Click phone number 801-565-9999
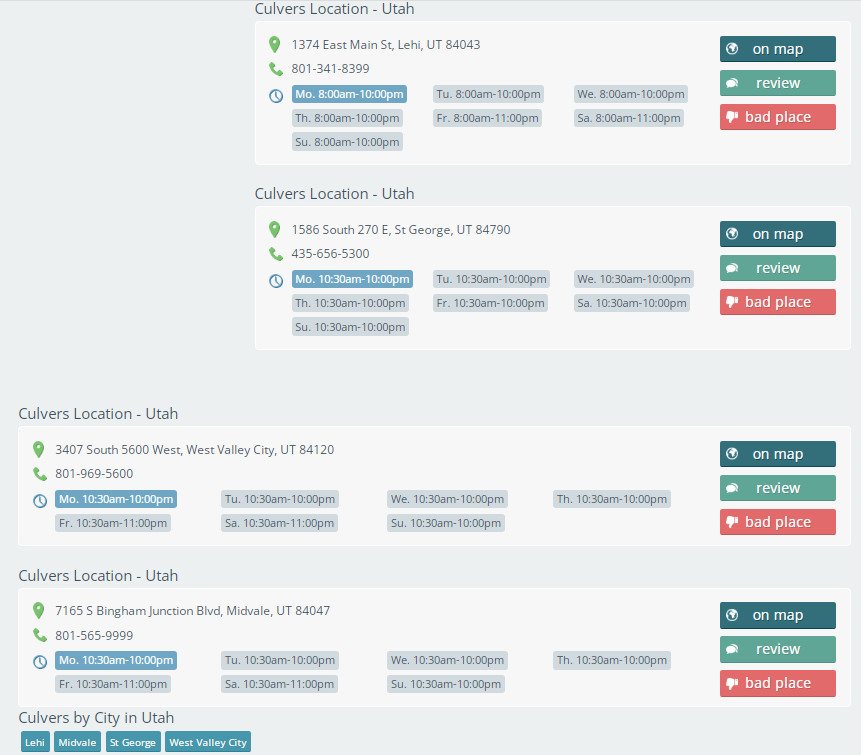This screenshot has width=861, height=755. point(94,635)
